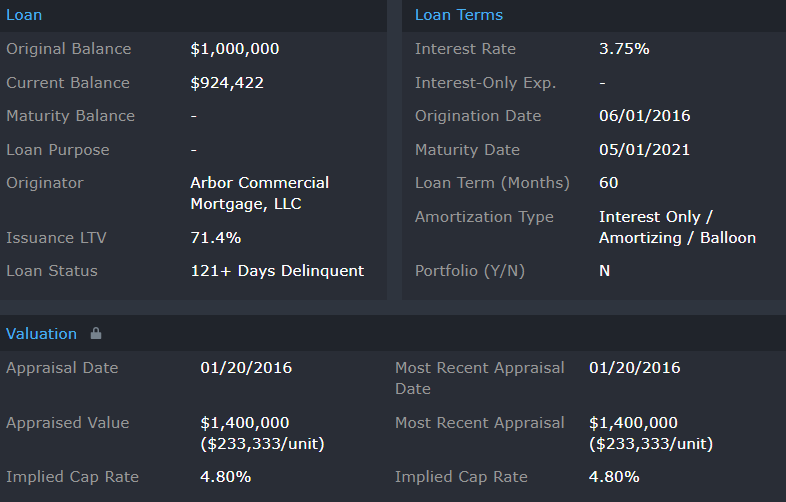Viewport: 786px width, 502px height.
Task: Select the origination date 06/01/2016
Action: [x=644, y=116]
